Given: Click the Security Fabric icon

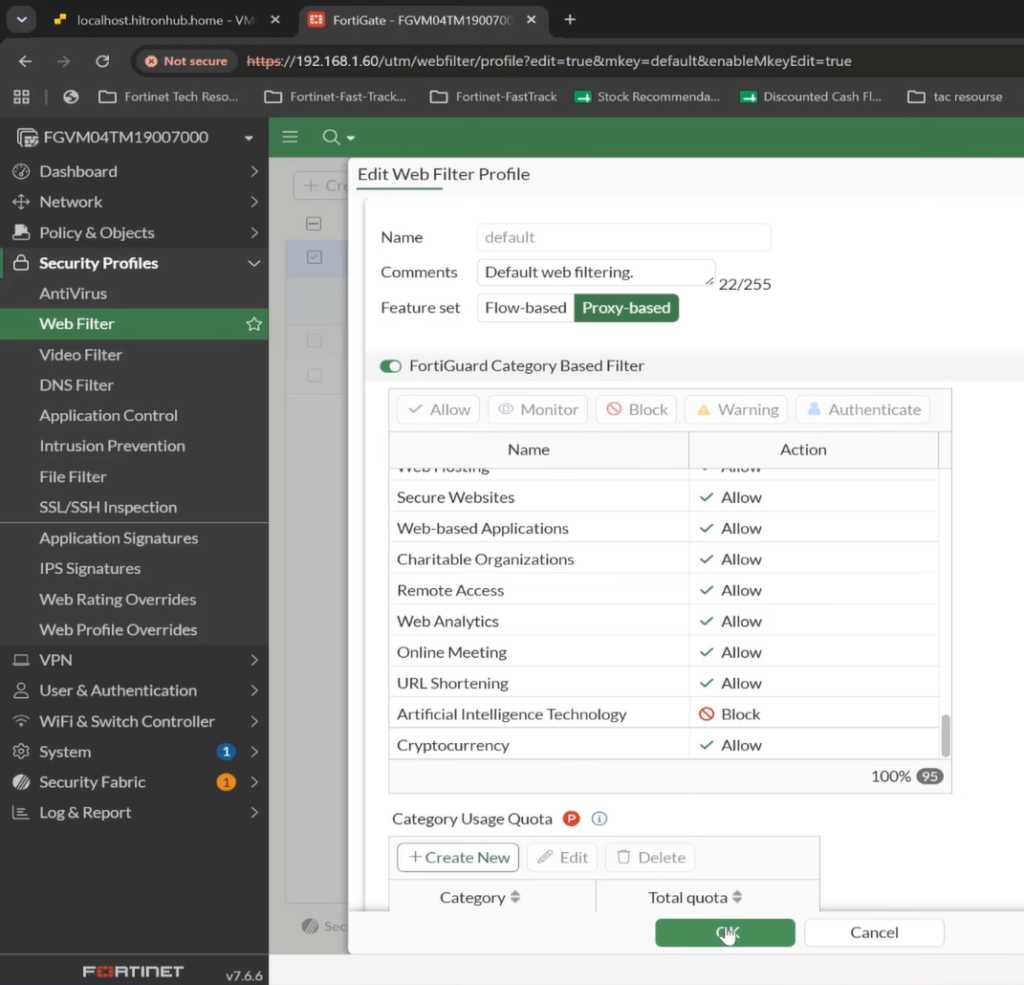Looking at the screenshot, I should click(22, 782).
